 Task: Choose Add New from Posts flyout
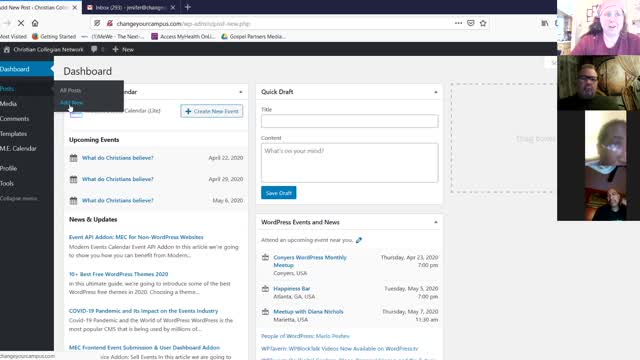pos(71,102)
